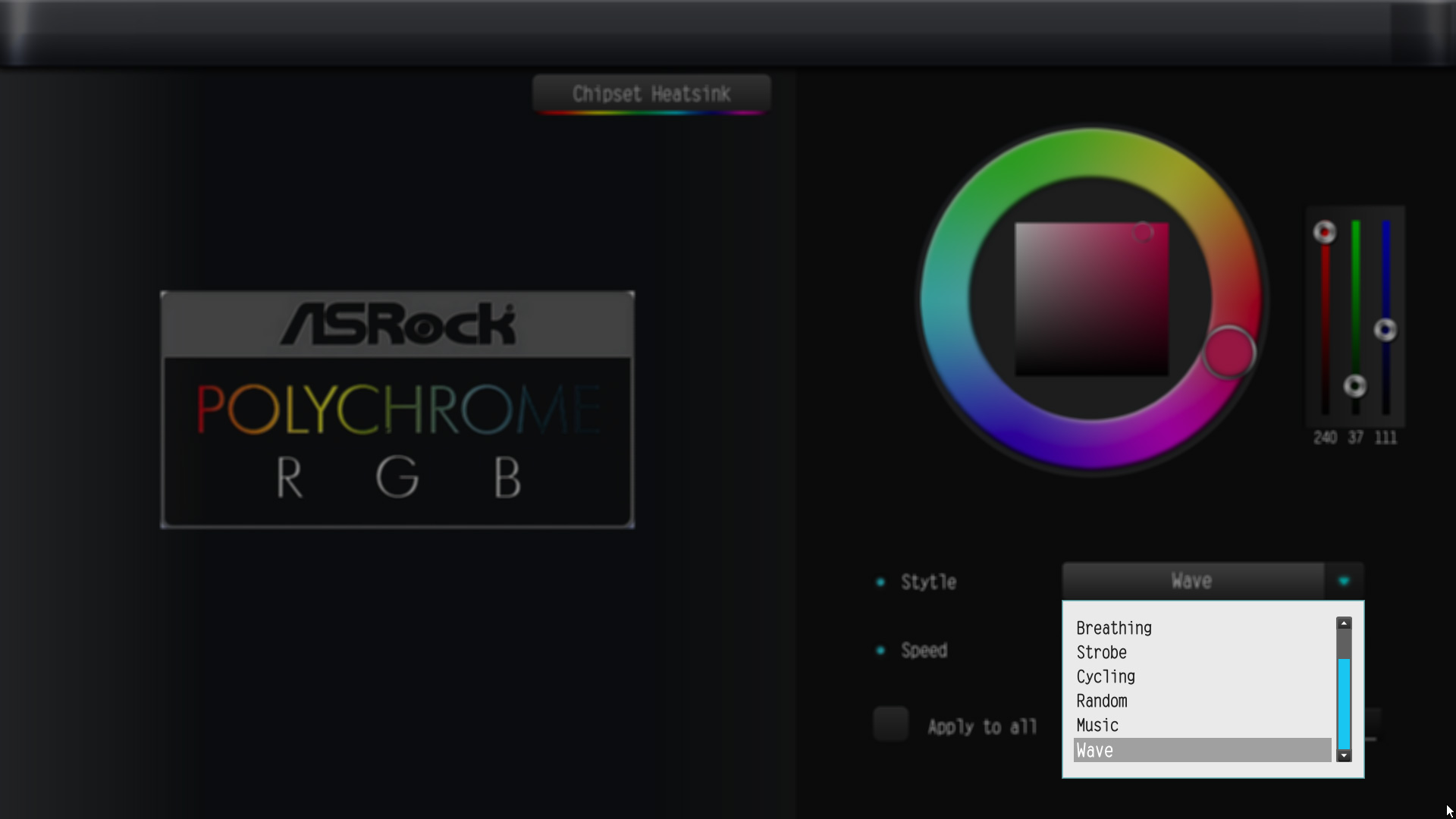Choose Cycling in the dropdown list
Viewport: 1456px width, 819px height.
coord(1106,676)
